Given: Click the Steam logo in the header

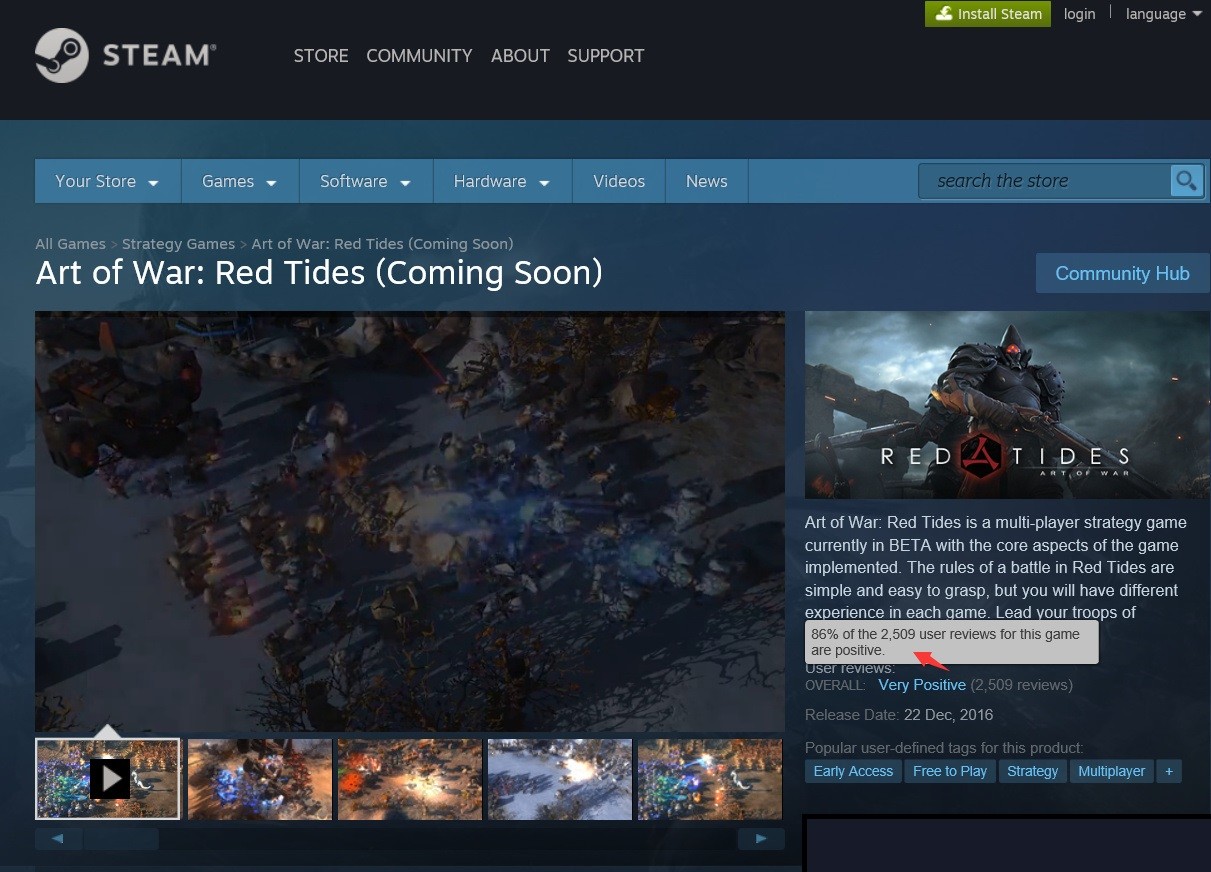Looking at the screenshot, I should pyautogui.click(x=125, y=55).
